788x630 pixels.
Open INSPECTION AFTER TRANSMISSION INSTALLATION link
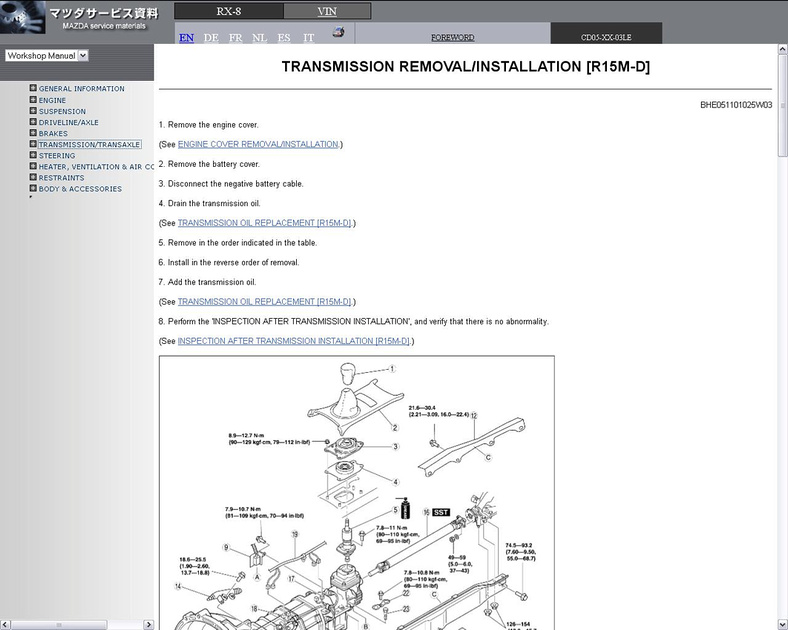point(293,341)
